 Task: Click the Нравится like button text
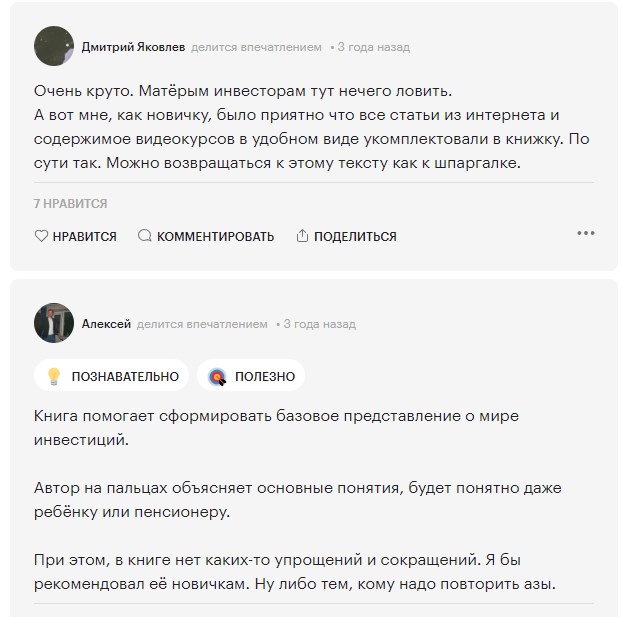pyautogui.click(x=84, y=237)
